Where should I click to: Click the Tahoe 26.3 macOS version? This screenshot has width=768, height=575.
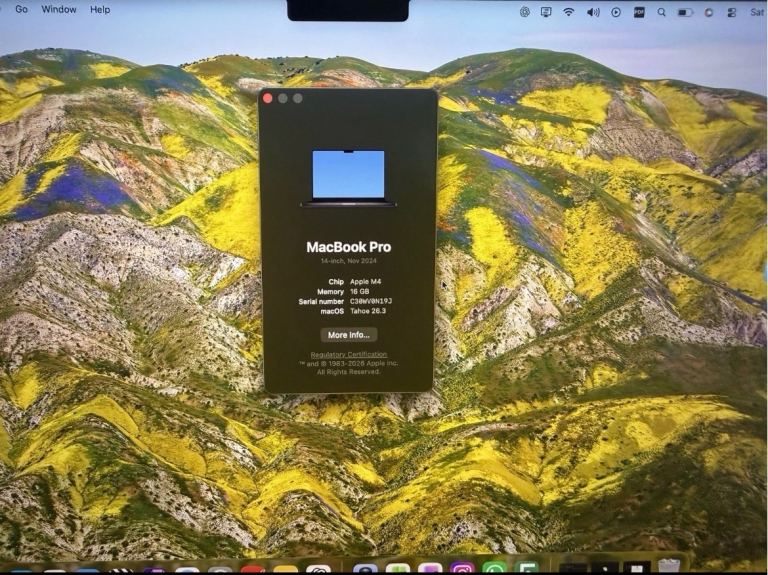tap(368, 311)
